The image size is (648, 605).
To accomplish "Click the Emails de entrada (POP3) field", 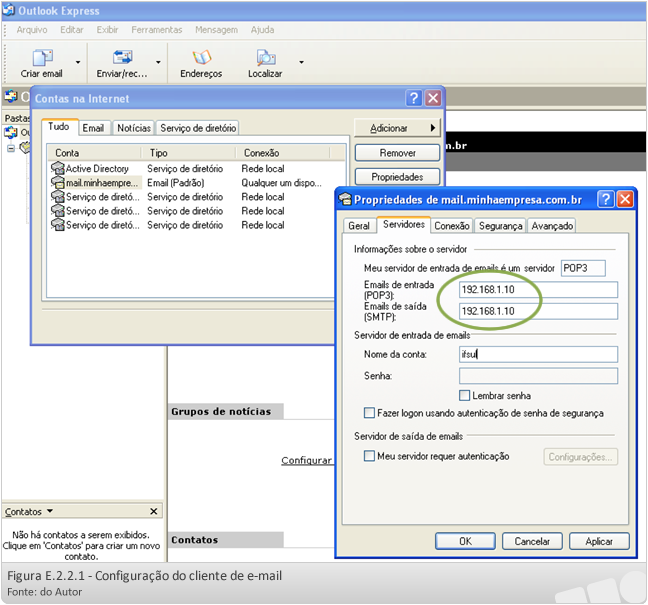I will [538, 290].
